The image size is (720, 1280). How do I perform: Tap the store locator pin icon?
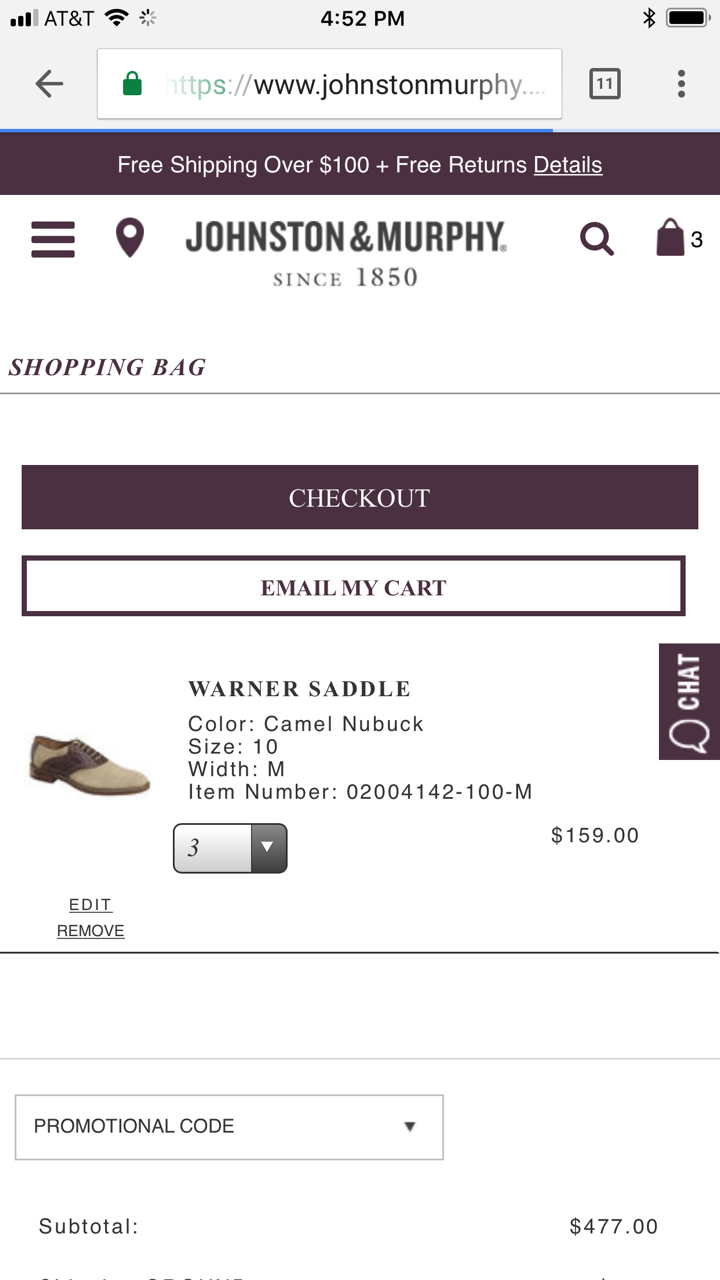(130, 239)
